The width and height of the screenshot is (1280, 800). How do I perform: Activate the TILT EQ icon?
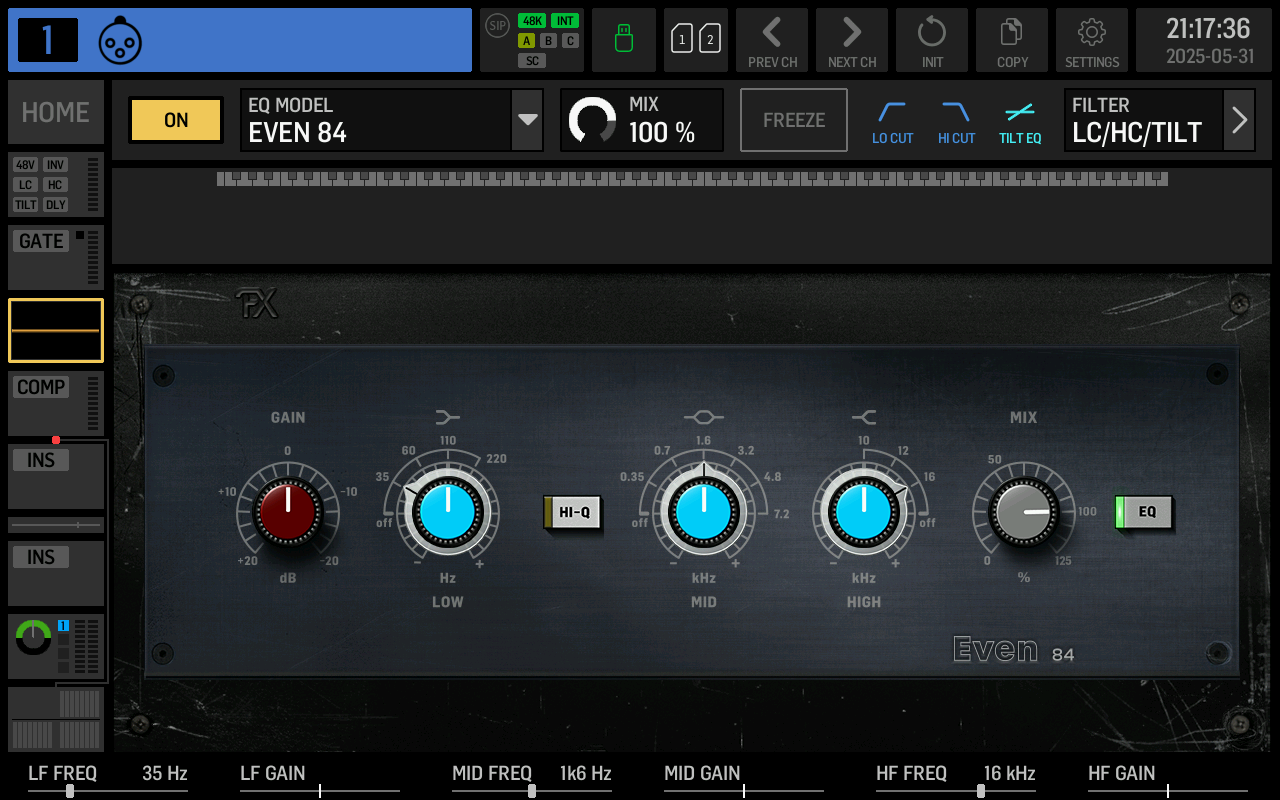[1019, 120]
